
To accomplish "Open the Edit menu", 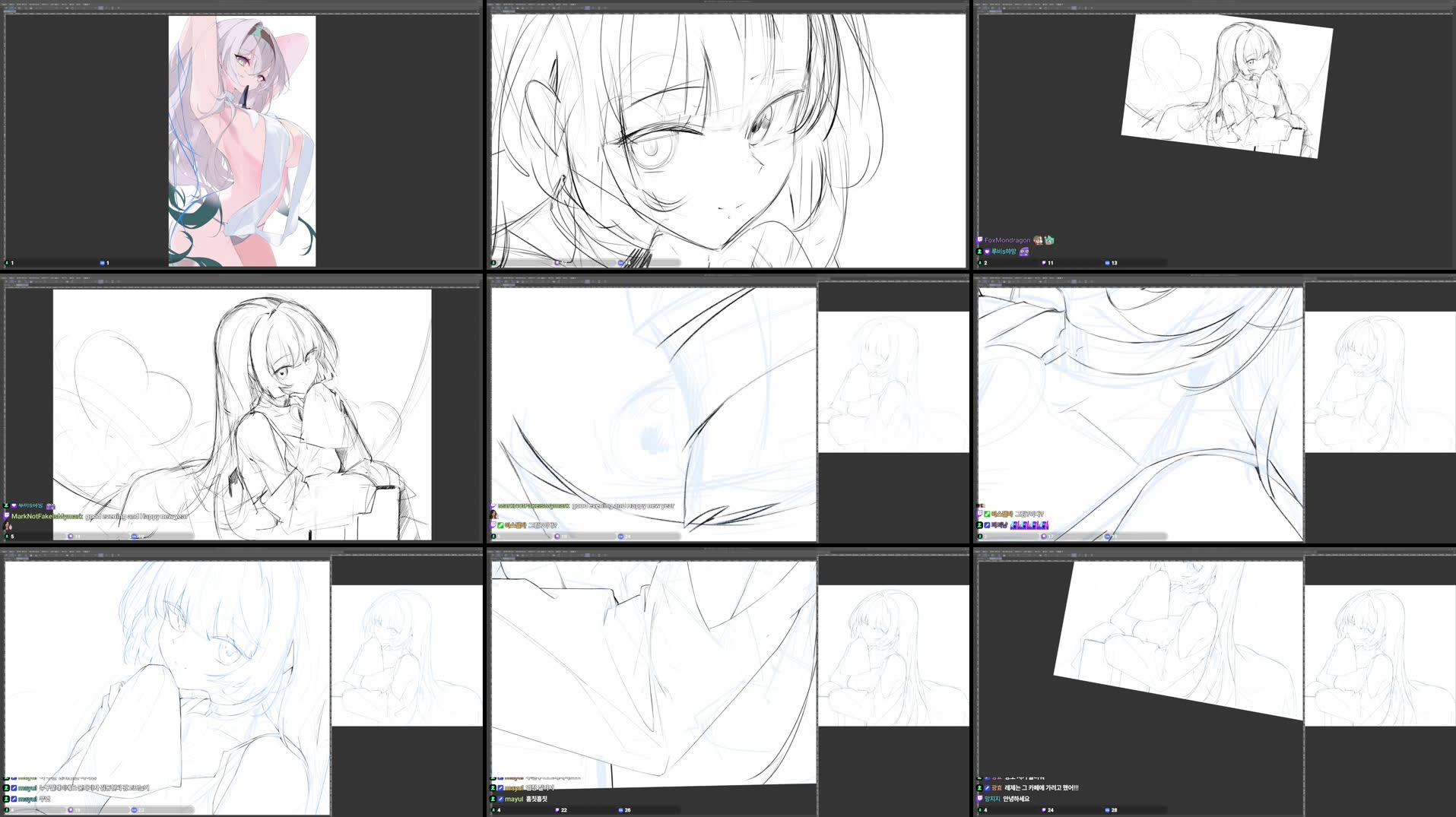I will tap(15, 3).
